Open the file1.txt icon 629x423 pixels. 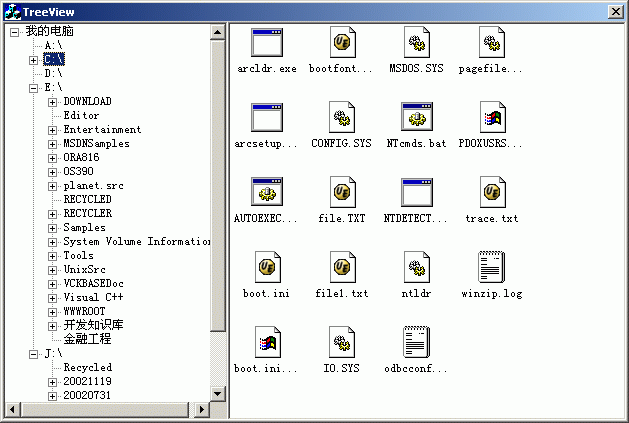click(x=342, y=267)
